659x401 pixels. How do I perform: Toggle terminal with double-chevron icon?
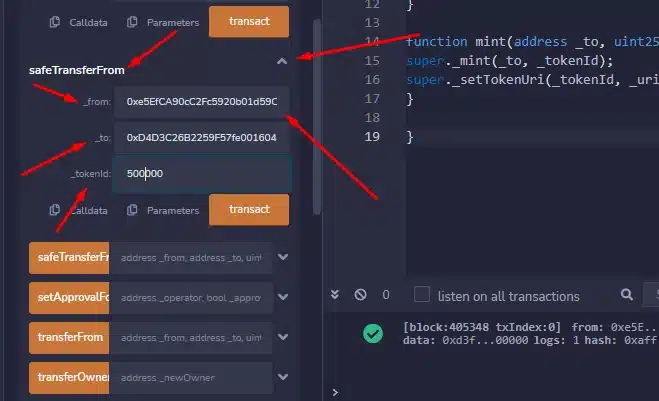pyautogui.click(x=335, y=294)
